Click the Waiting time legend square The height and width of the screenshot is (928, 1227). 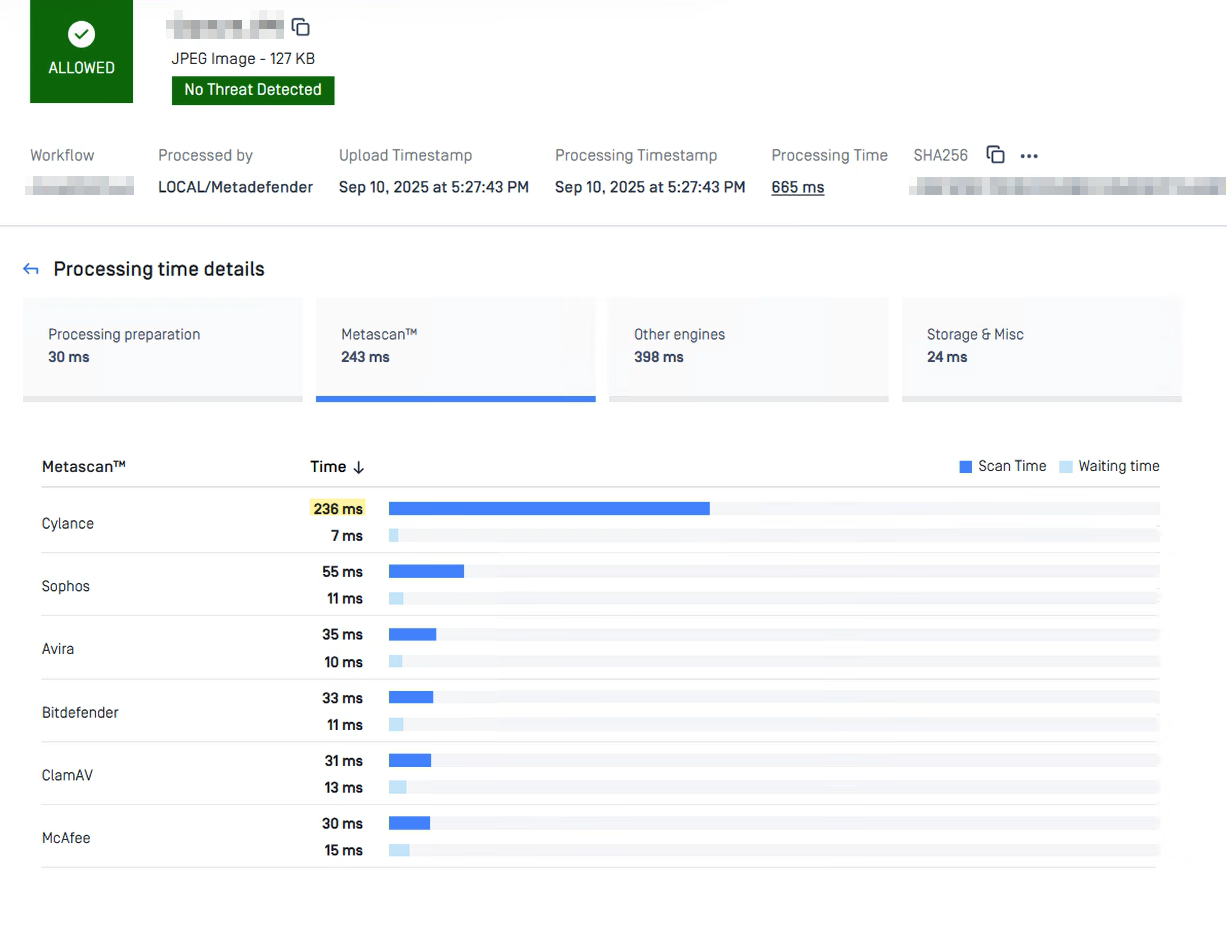[x=1065, y=467]
